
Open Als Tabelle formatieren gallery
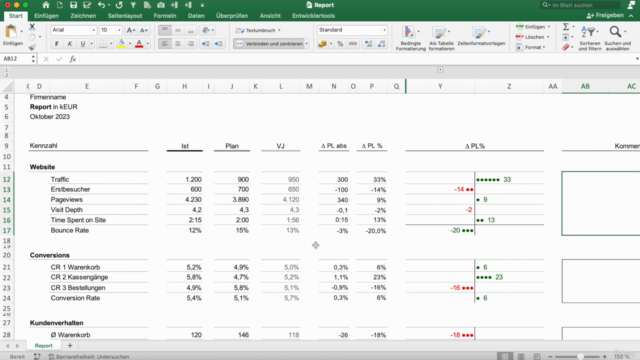point(441,38)
